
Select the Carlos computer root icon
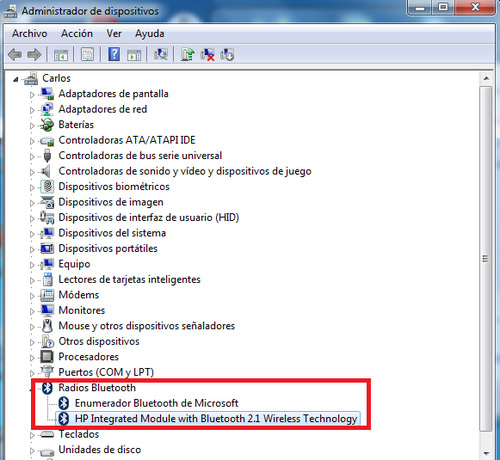(x=31, y=78)
